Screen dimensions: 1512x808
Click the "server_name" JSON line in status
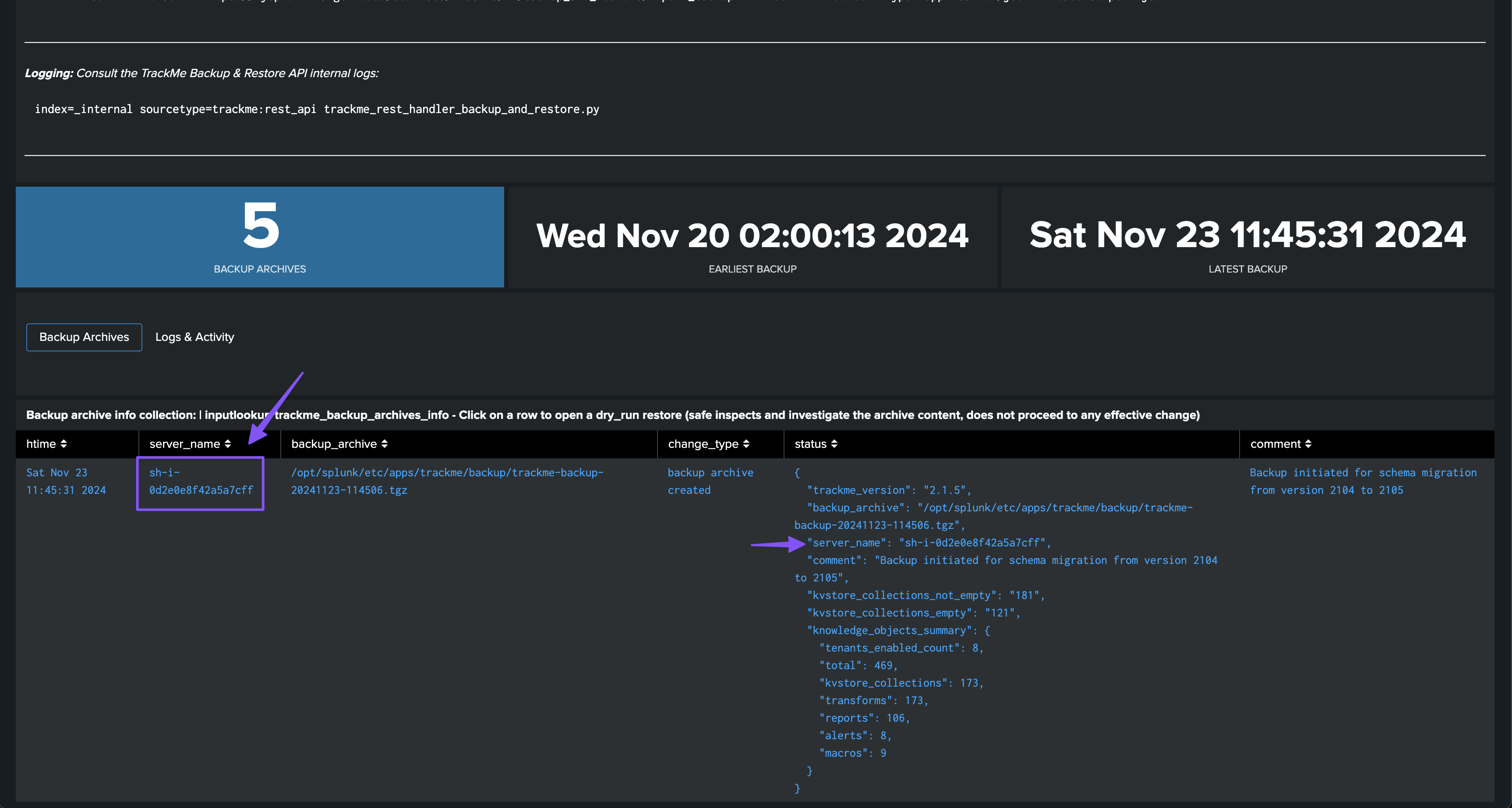(929, 542)
